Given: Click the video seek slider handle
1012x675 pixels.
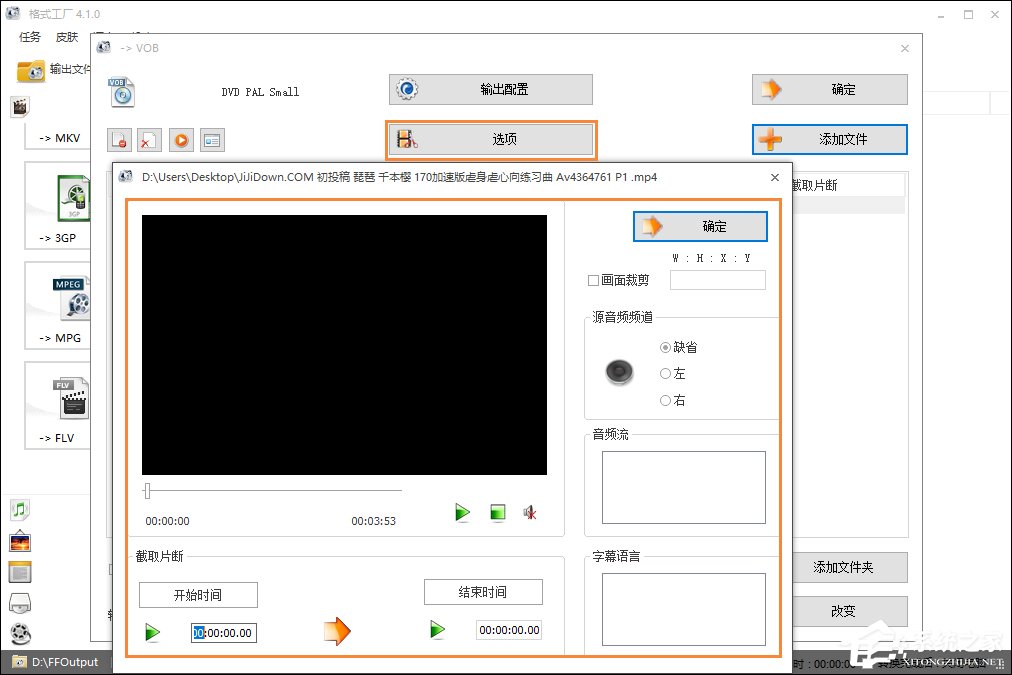Looking at the screenshot, I should click(x=148, y=490).
